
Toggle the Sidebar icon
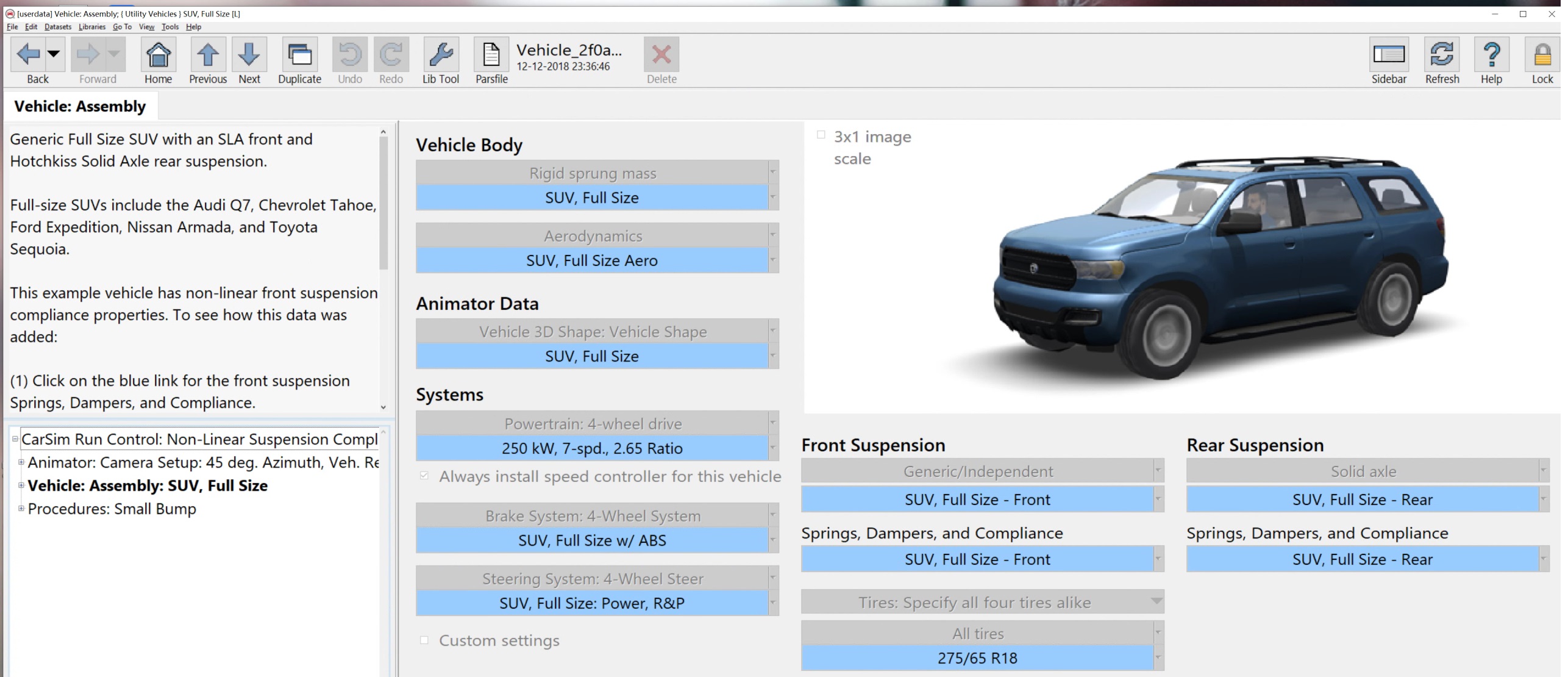click(x=1388, y=56)
